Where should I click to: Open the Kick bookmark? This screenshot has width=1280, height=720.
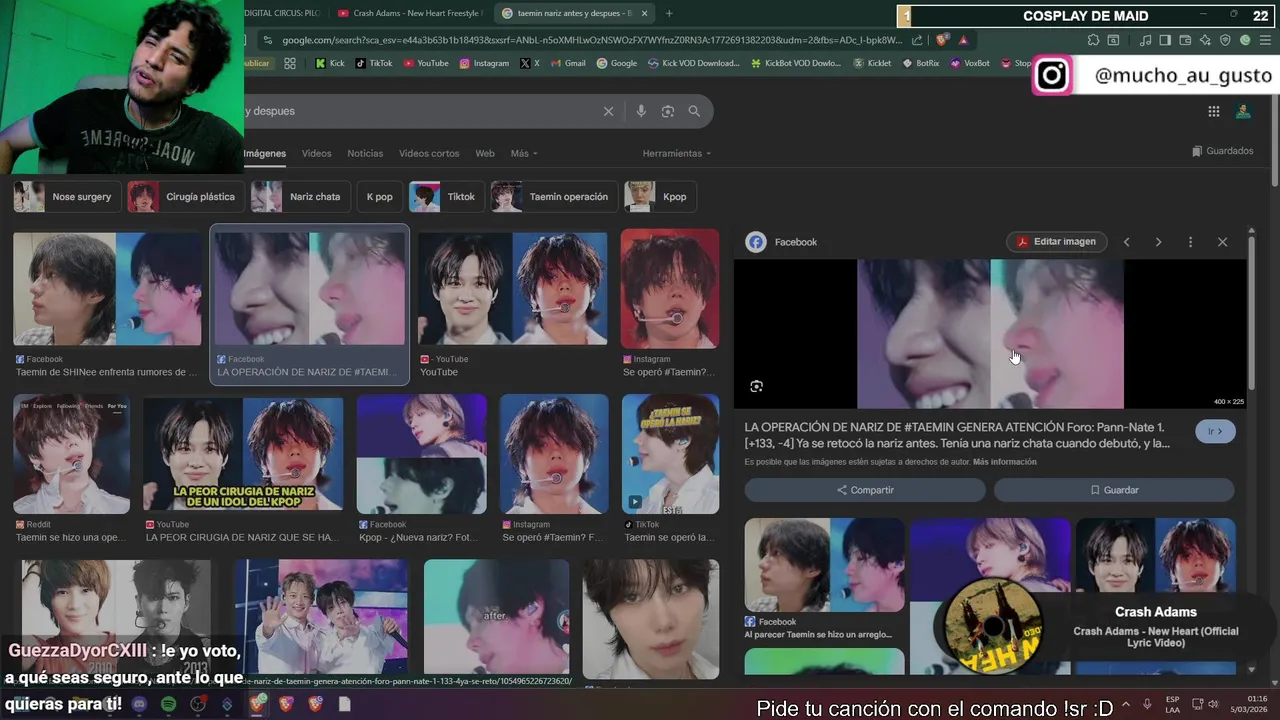(x=329, y=63)
